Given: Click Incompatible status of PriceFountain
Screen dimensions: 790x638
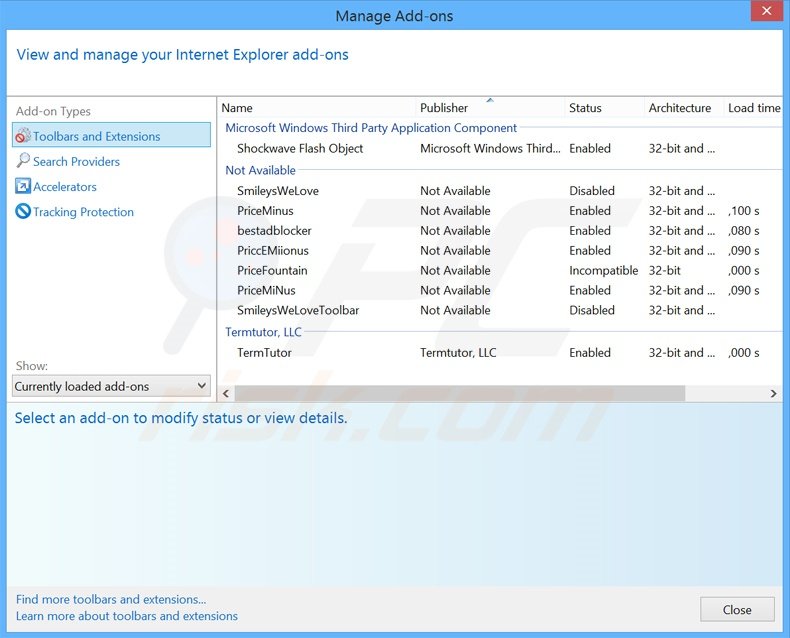Looking at the screenshot, I should 604,271.
